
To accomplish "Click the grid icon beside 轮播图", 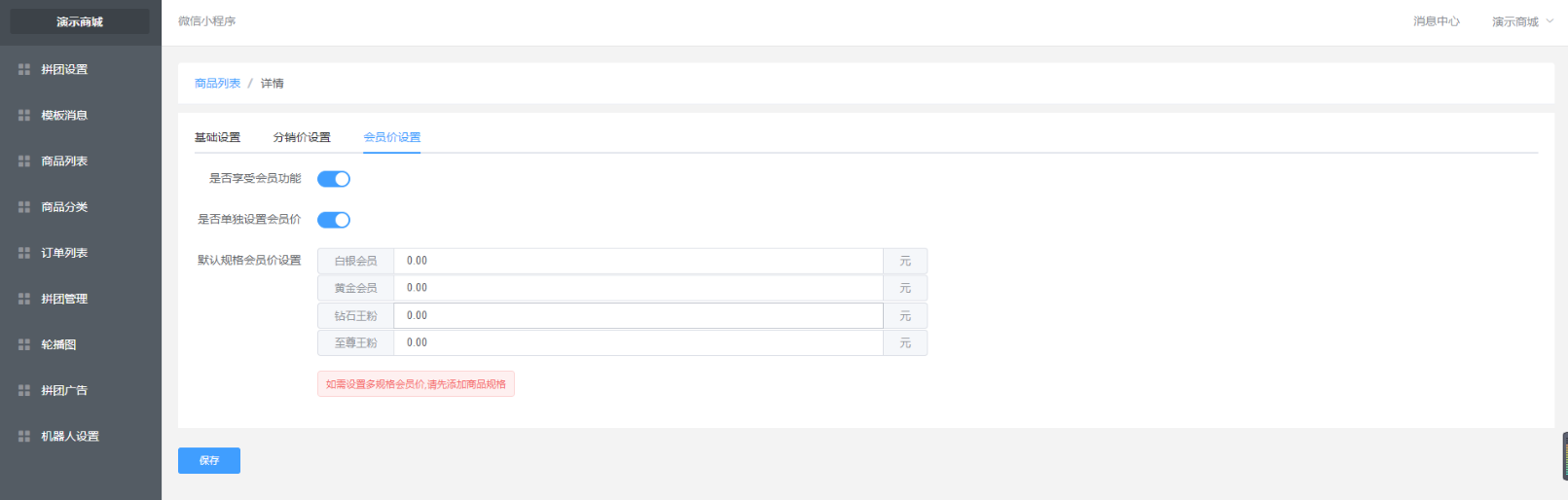I will coord(24,344).
